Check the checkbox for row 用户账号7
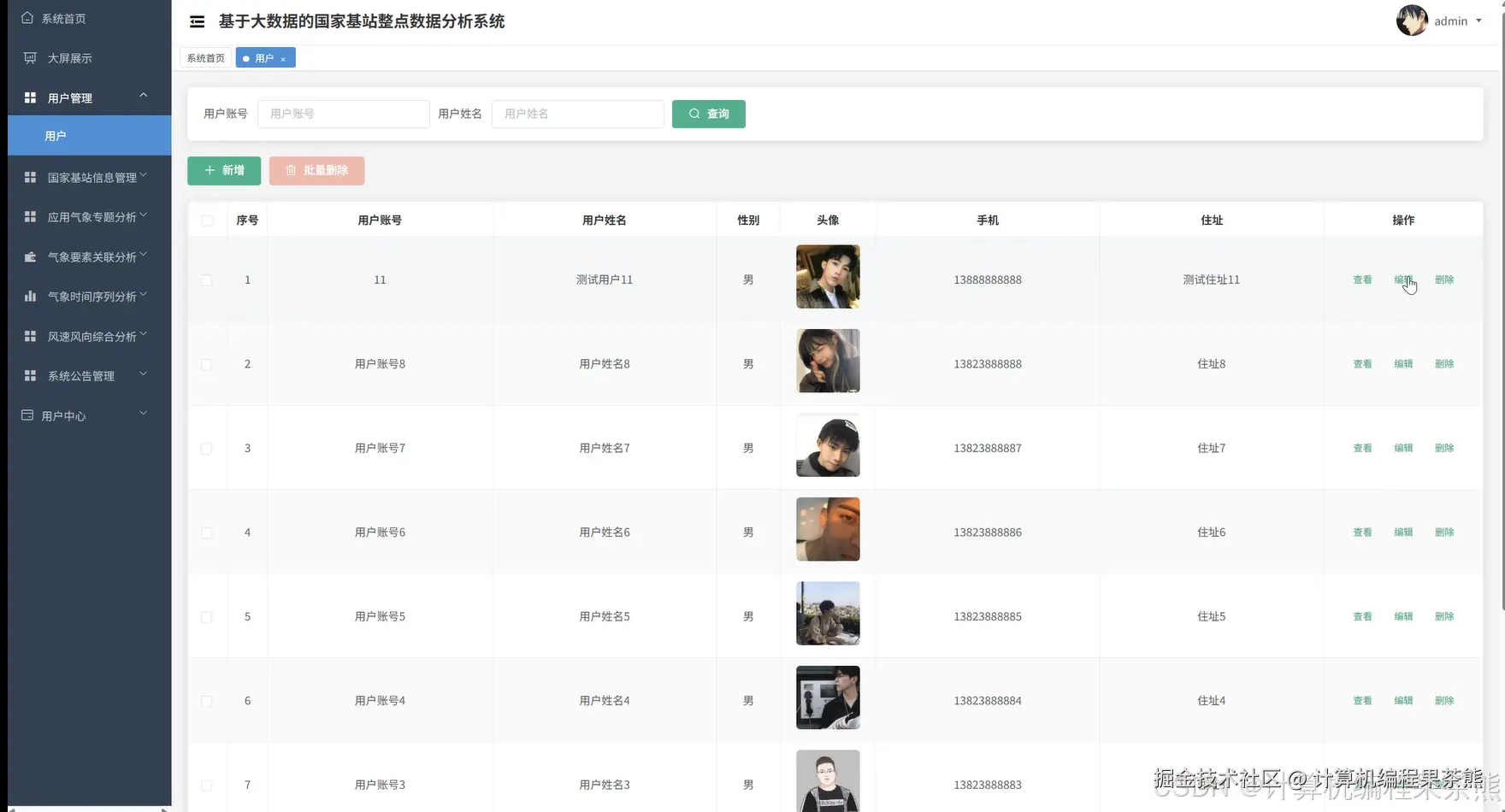Viewport: 1505px width, 812px height. [206, 449]
